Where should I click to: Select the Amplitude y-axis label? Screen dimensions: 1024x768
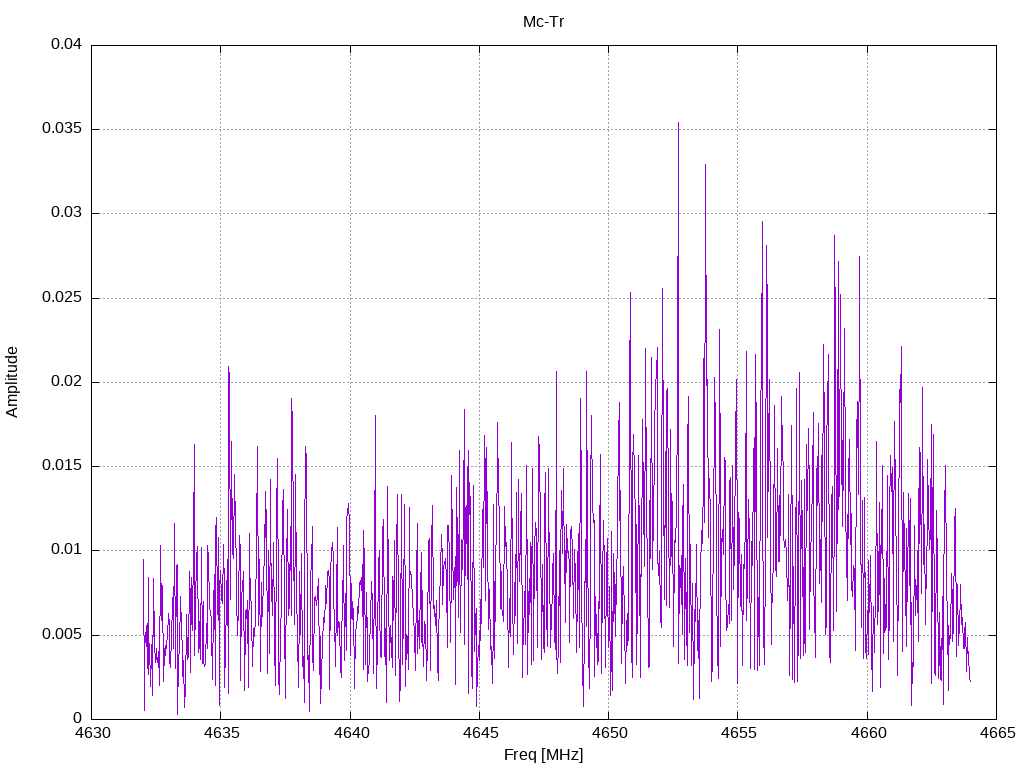12,382
